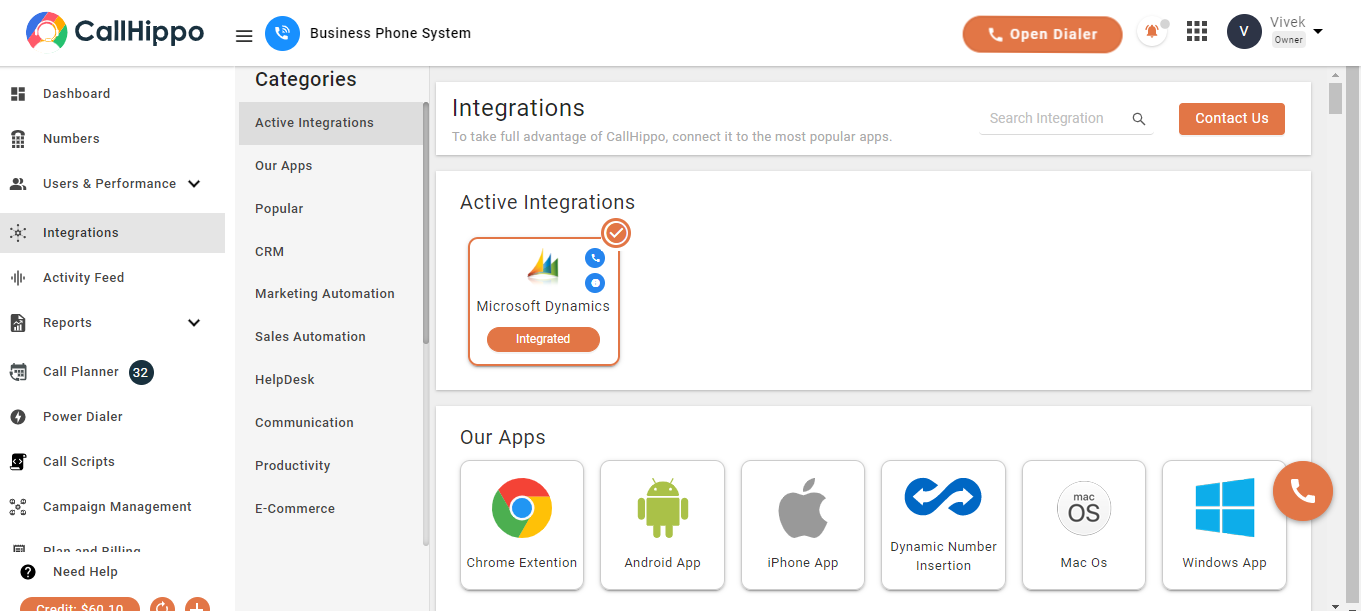1361x611 pixels.
Task: Click the page vertical scrollbar thumb
Action: [x=1335, y=99]
